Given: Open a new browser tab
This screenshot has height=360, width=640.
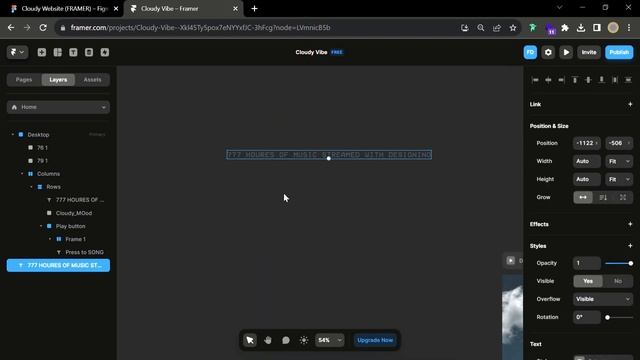Looking at the screenshot, I should pos(254,9).
